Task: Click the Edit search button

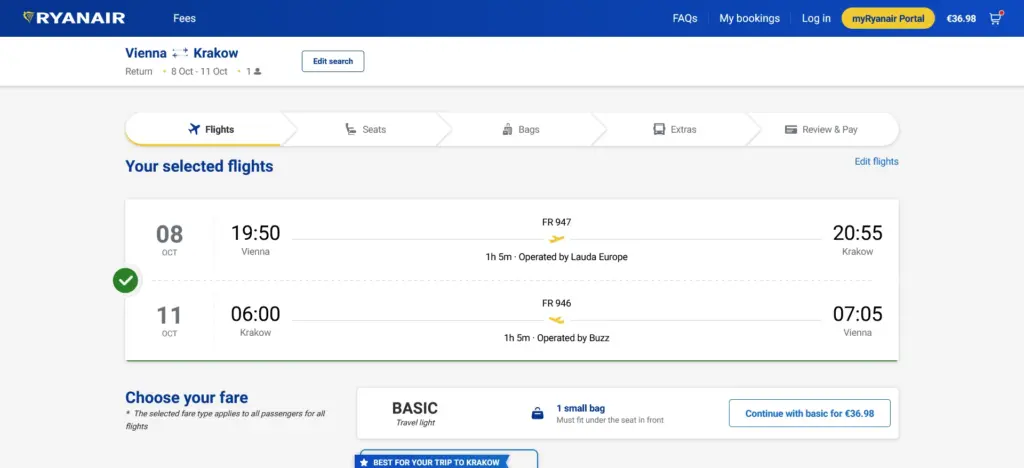Action: (333, 61)
